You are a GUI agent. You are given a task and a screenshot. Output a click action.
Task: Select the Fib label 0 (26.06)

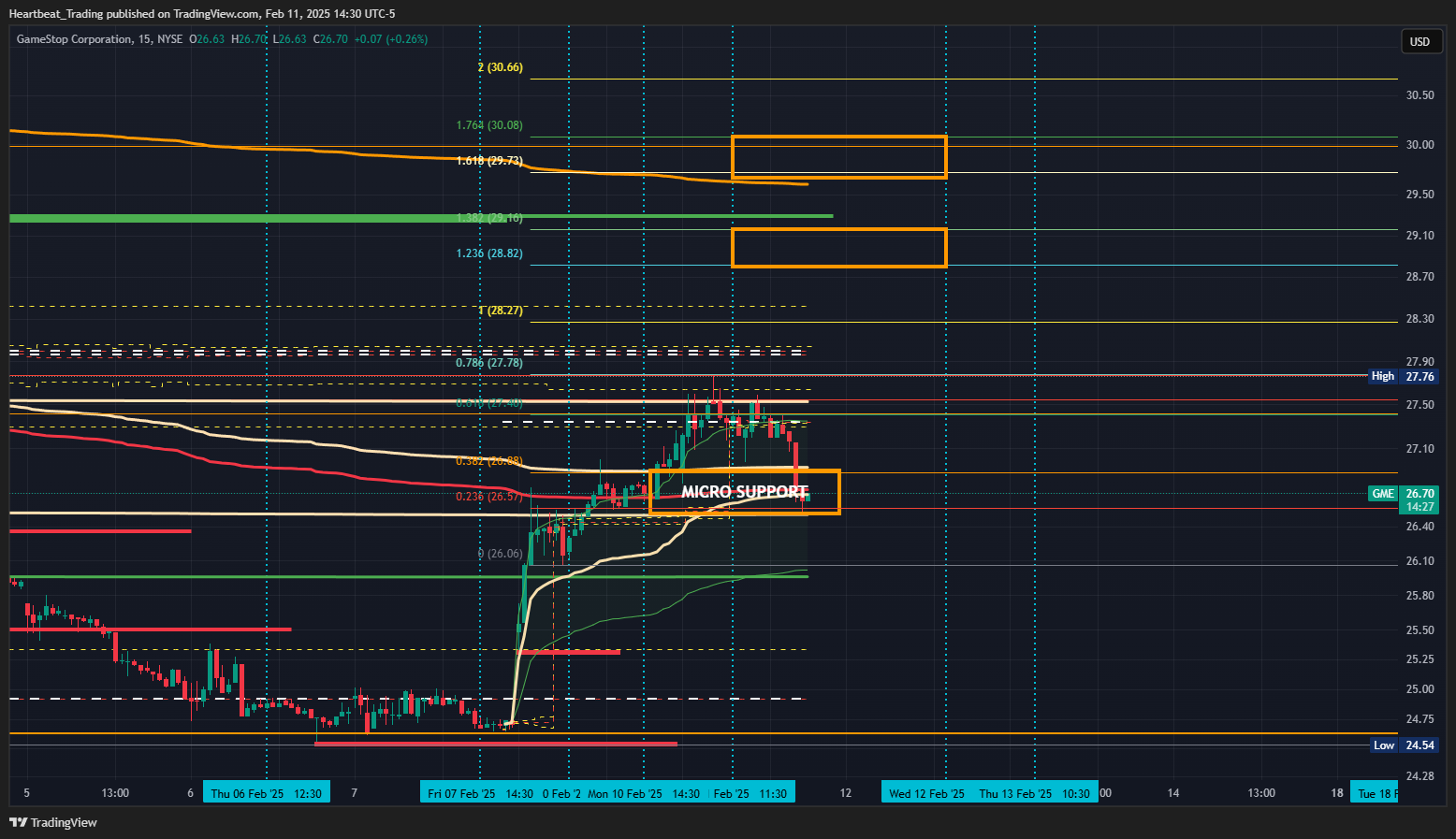click(x=501, y=554)
